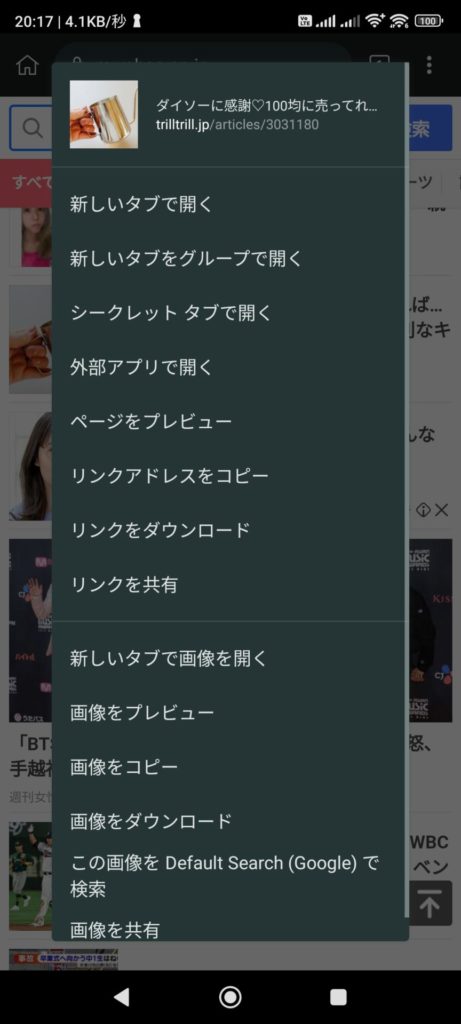Tap the Android back navigation button
The image size is (461, 1024).
point(121,997)
